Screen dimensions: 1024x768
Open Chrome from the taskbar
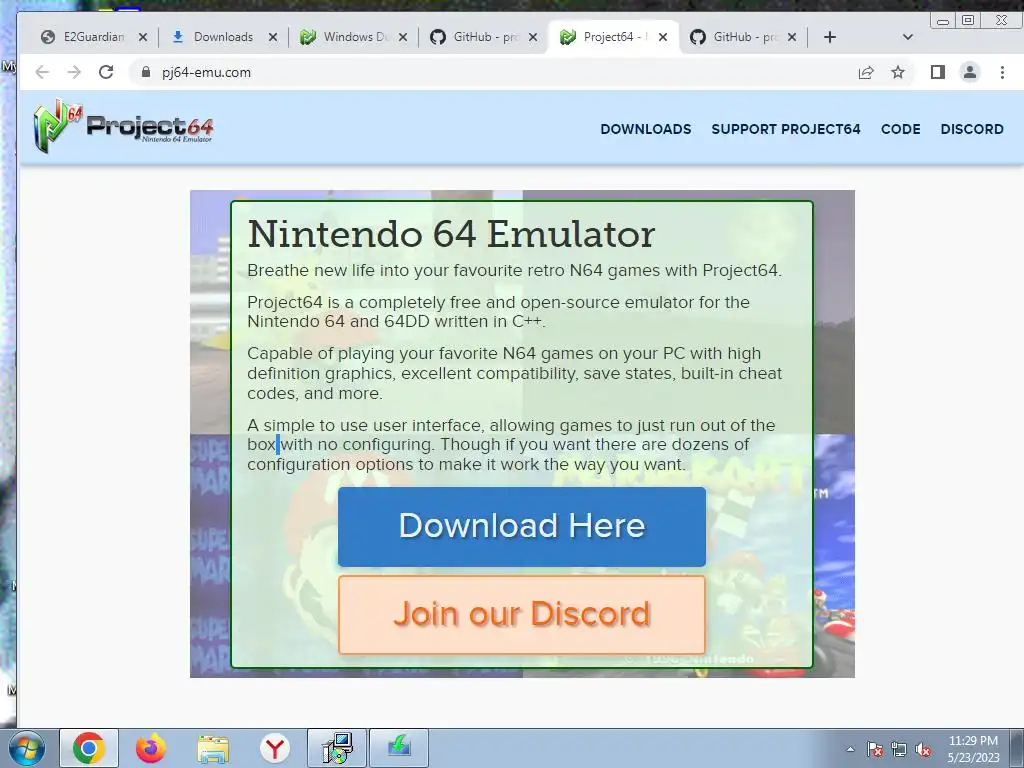[89, 748]
